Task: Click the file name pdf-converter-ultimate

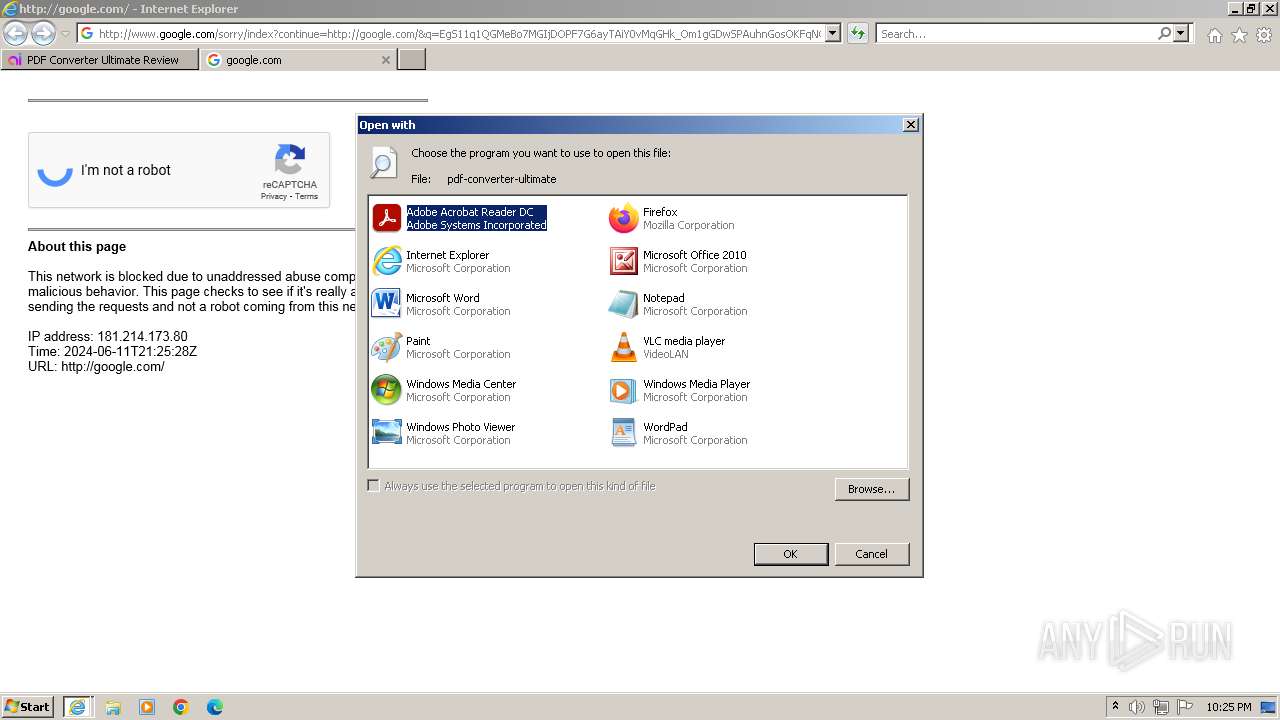Action: pyautogui.click(x=501, y=179)
